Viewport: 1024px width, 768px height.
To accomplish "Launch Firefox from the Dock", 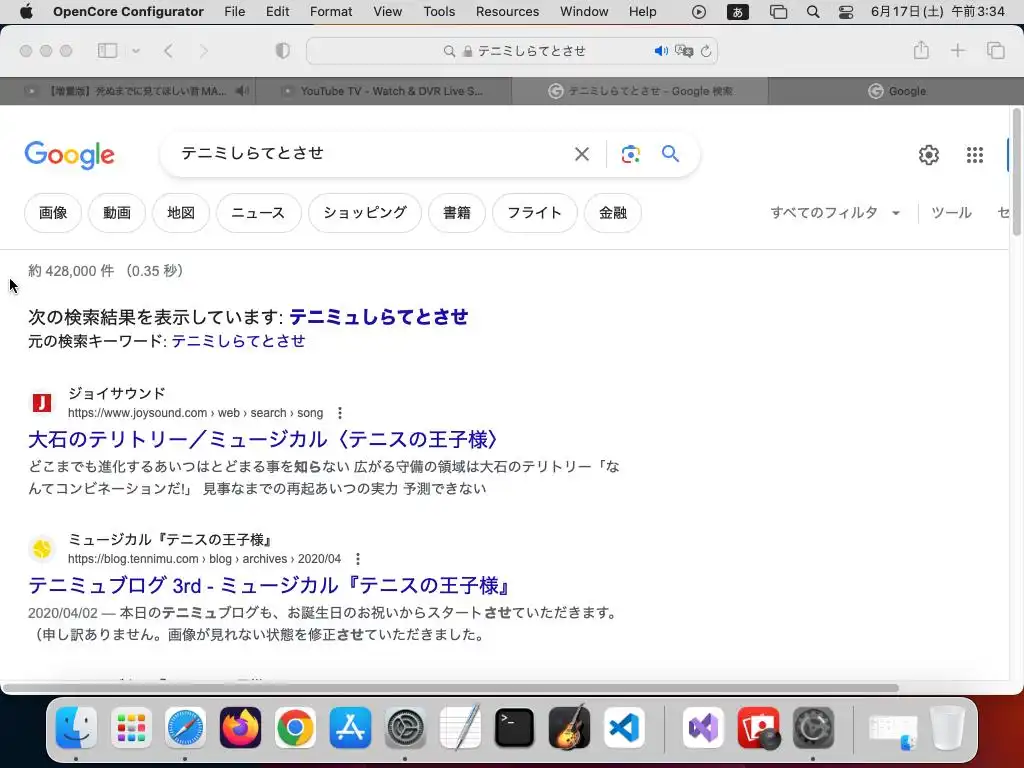I will 240,728.
